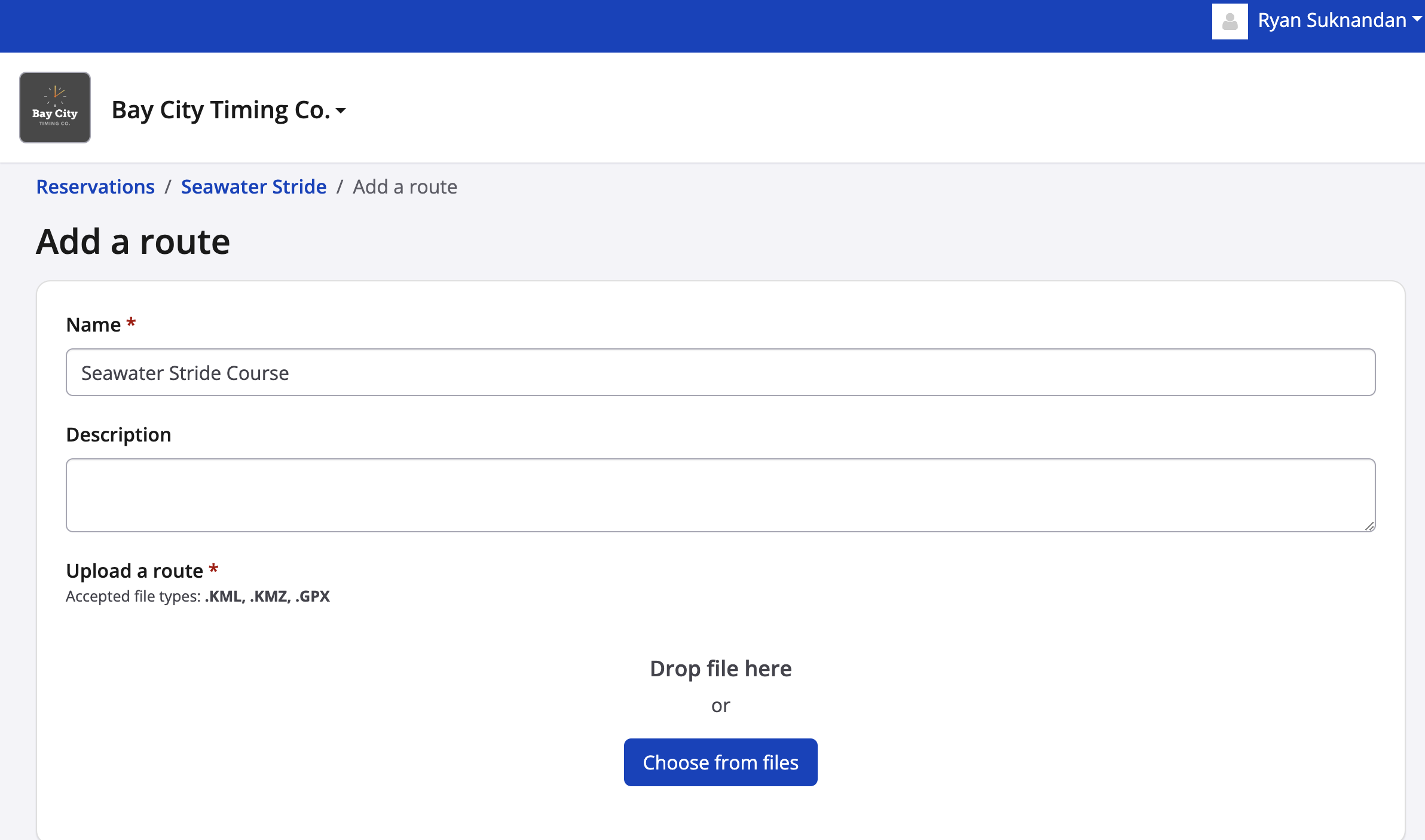This screenshot has height=840, width=1425.
Task: Click the 'Drop file here' upload zone
Action: tap(720, 669)
